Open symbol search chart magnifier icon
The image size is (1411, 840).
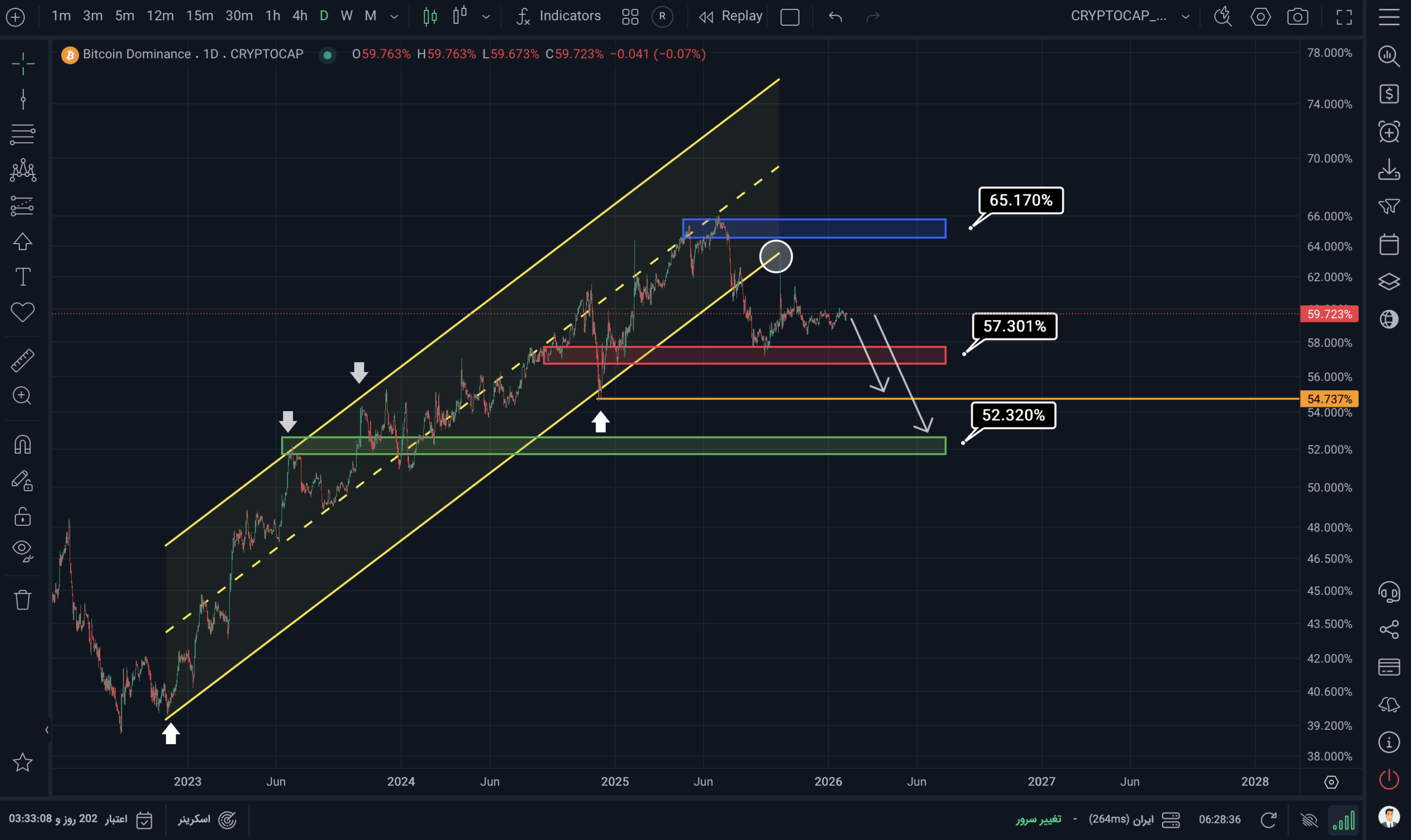point(1389,56)
